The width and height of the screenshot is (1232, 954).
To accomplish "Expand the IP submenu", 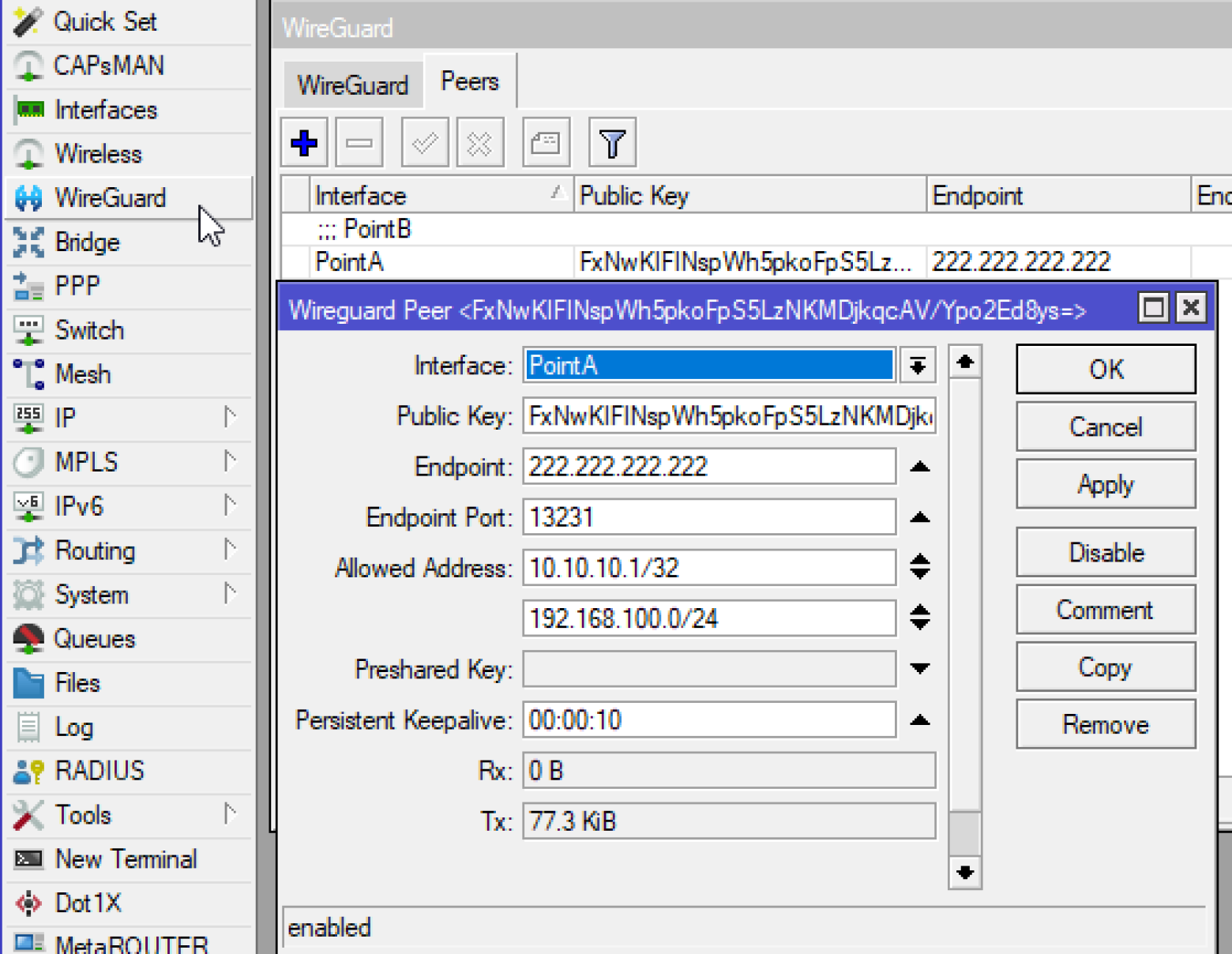I will click(230, 417).
